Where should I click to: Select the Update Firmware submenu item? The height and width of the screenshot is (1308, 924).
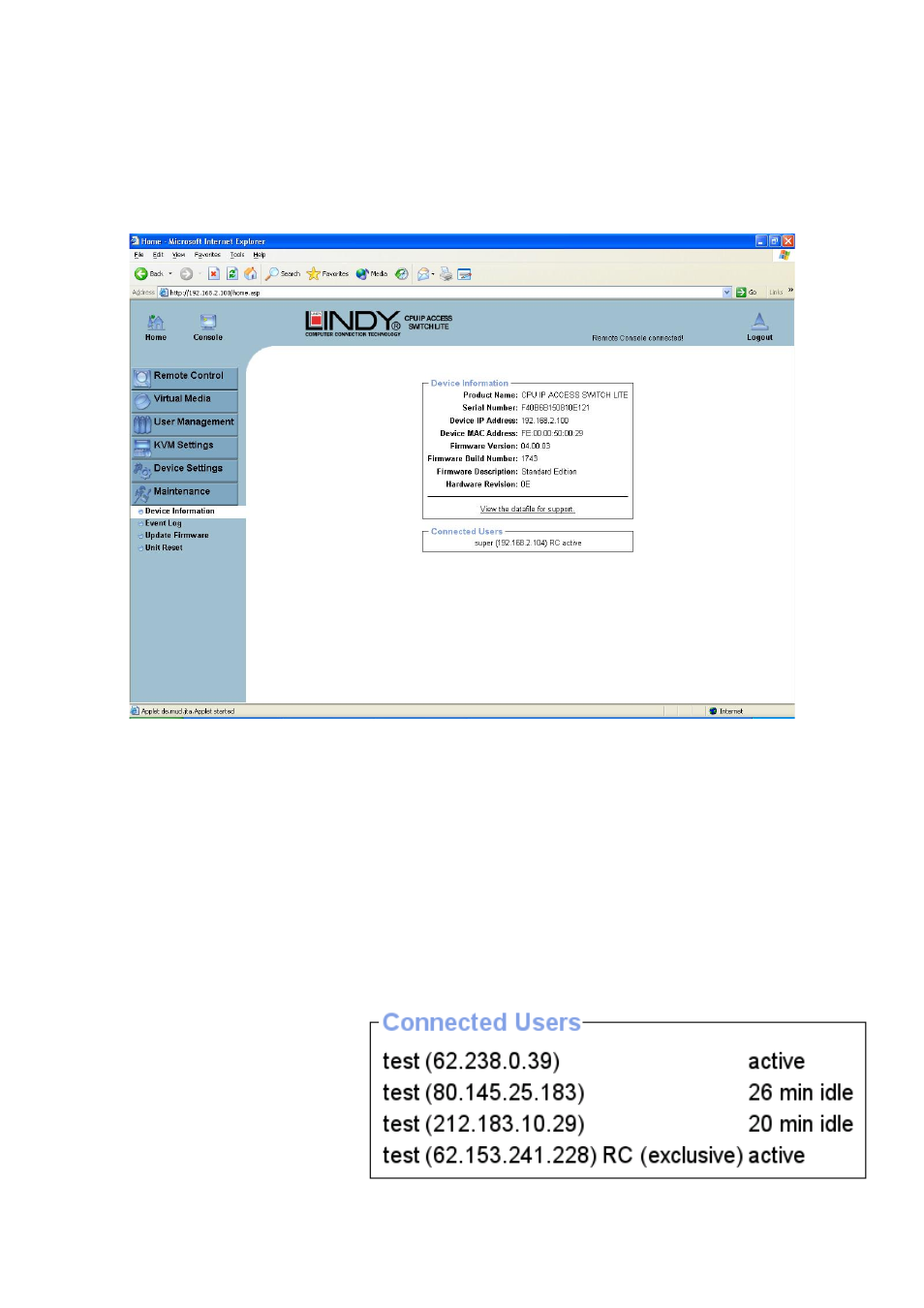[x=176, y=535]
